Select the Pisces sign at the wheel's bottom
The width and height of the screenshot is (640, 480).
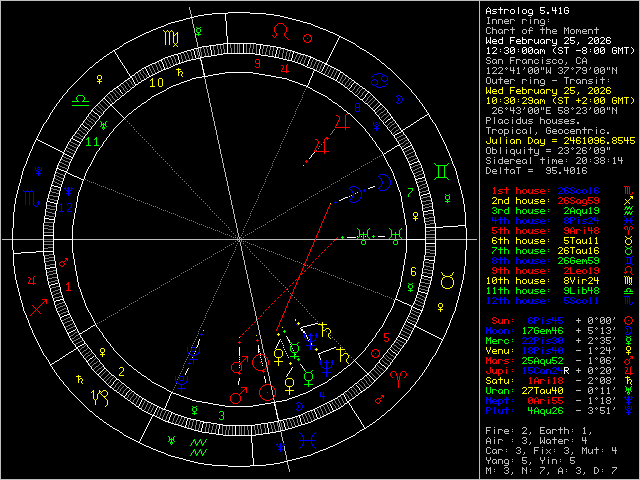click(313, 439)
